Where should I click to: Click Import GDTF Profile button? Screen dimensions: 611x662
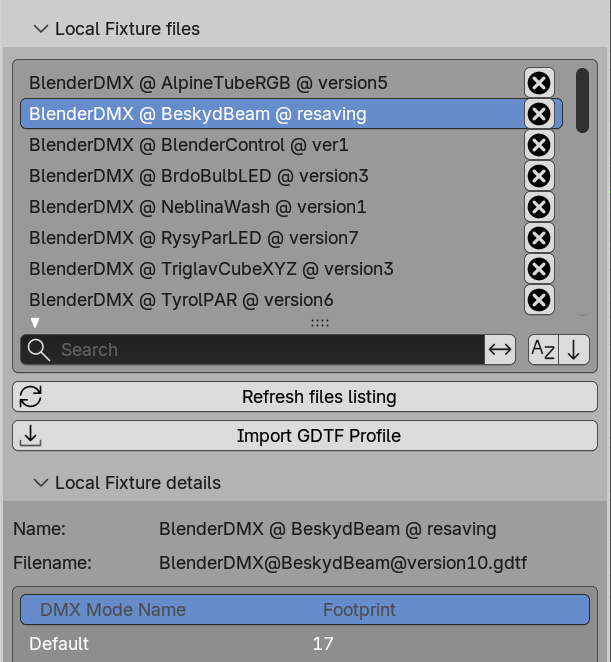pos(305,436)
